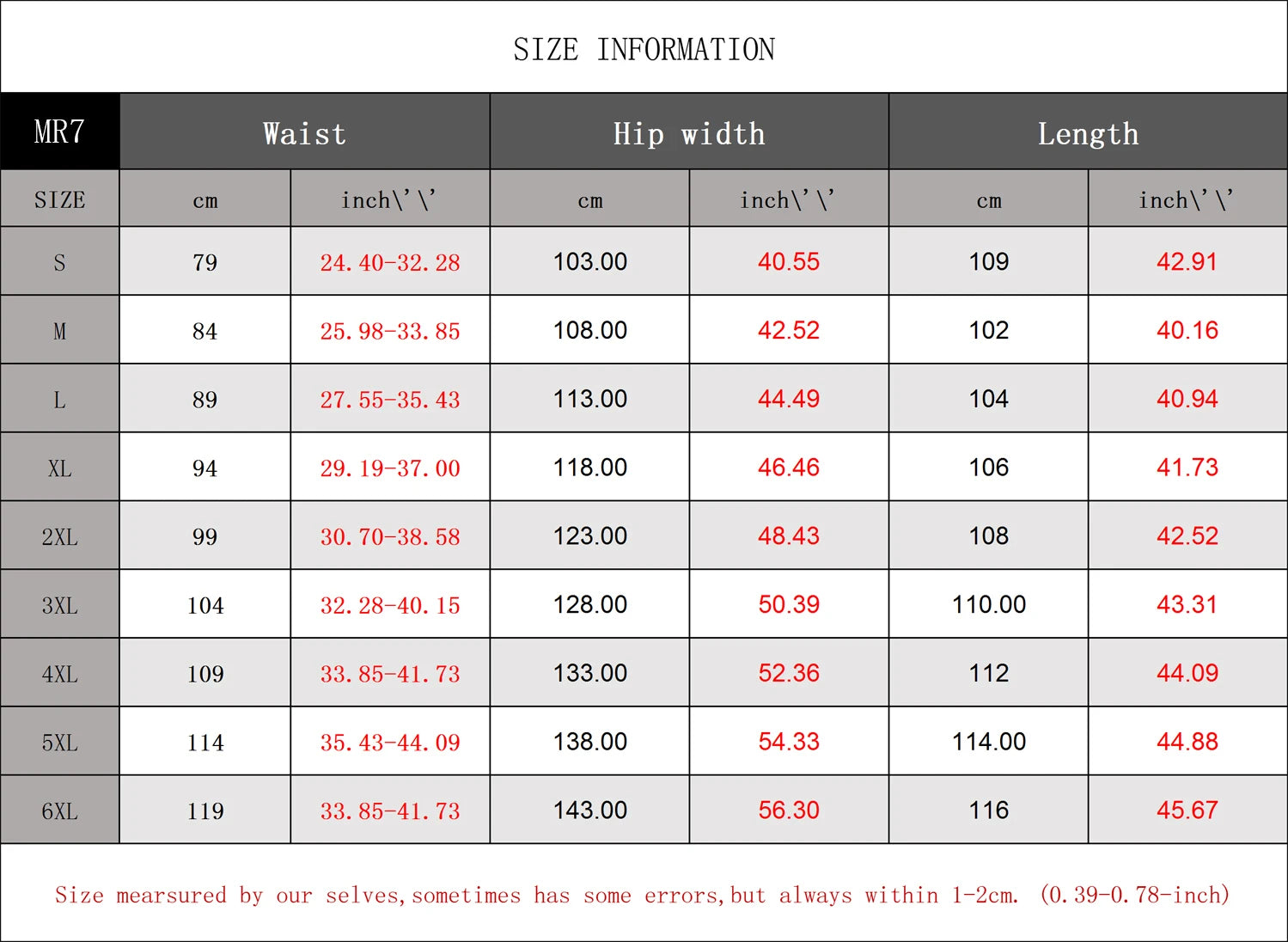The height and width of the screenshot is (942, 1288).
Task: Click the 4XL row label
Action: (x=59, y=674)
